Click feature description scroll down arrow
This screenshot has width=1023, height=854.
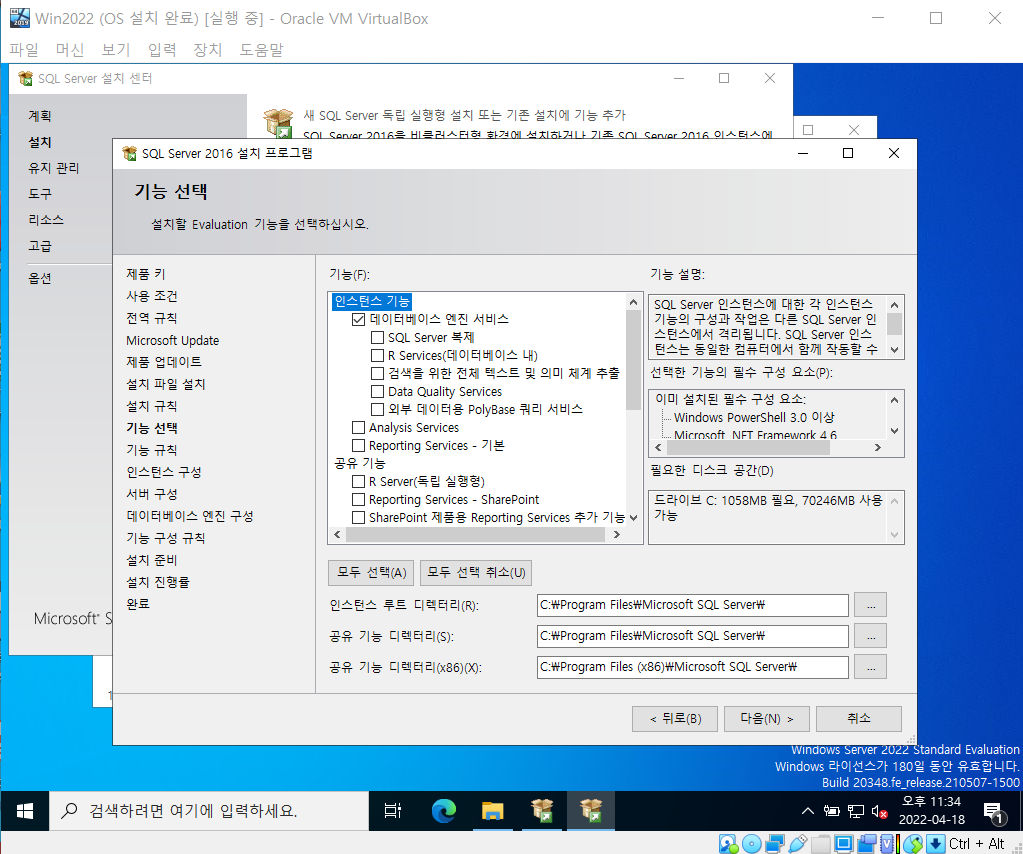[894, 350]
